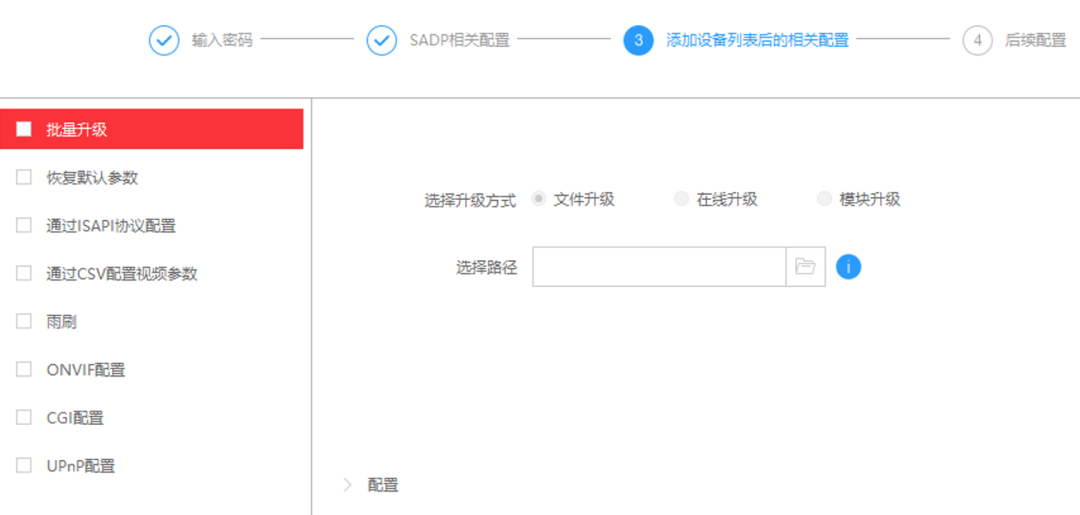
Task: Open the 批量升级 sidebar item
Action: [x=152, y=129]
